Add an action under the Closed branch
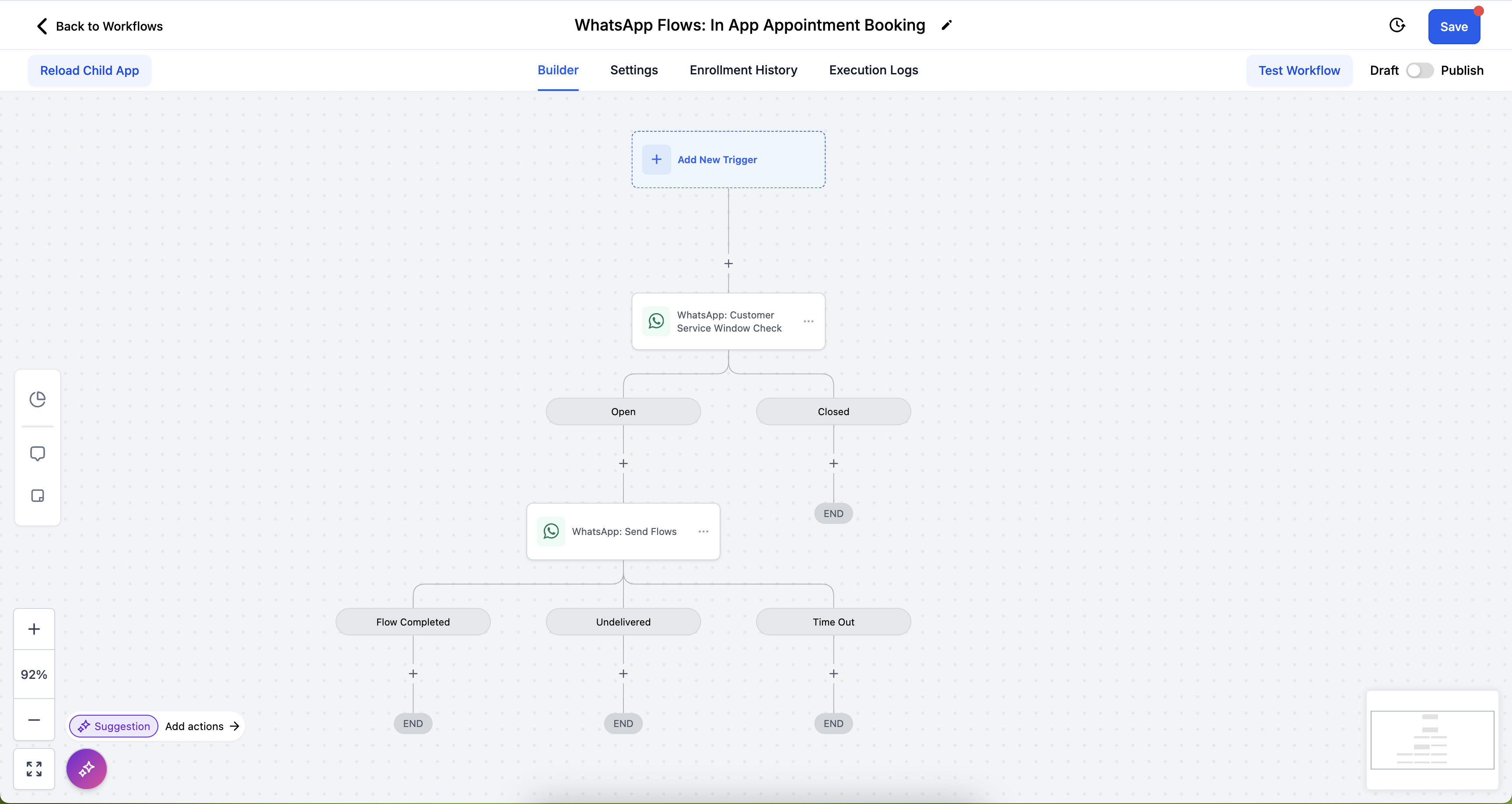This screenshot has height=804, width=1512. coord(833,464)
